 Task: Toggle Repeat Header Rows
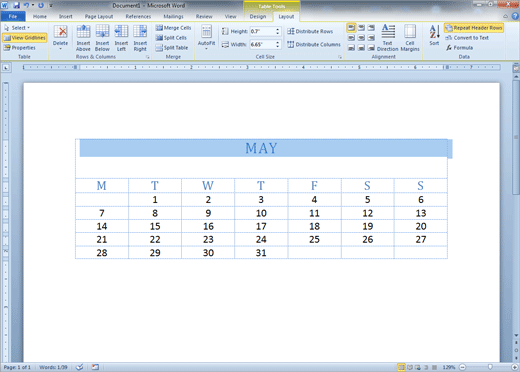[x=474, y=28]
